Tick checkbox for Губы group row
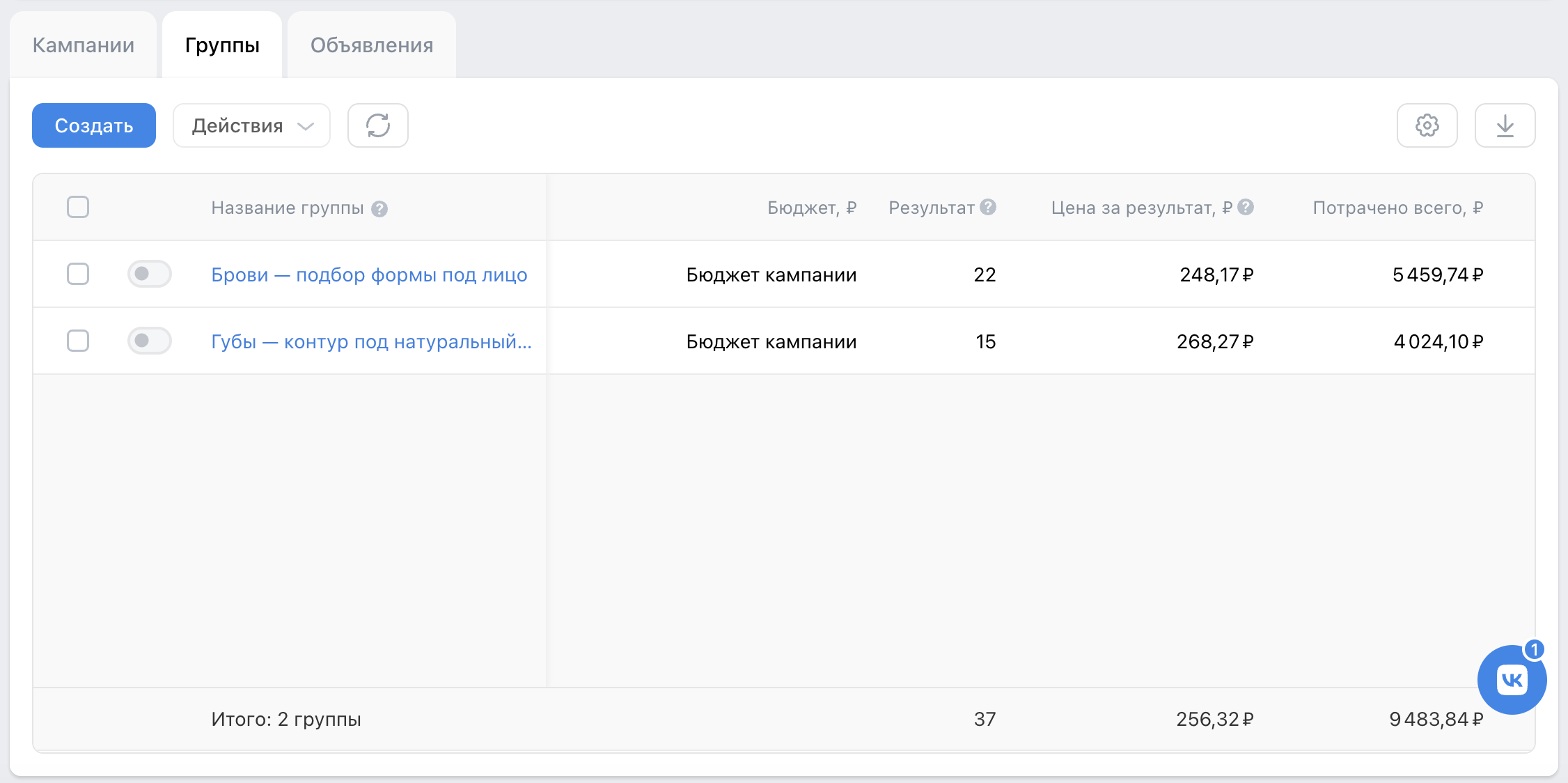This screenshot has height=783, width=1568. click(78, 341)
